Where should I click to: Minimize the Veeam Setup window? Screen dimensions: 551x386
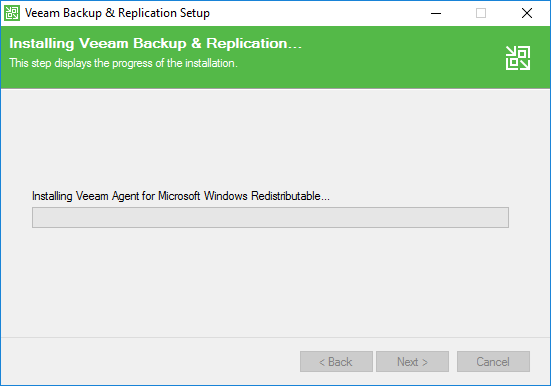[436, 13]
